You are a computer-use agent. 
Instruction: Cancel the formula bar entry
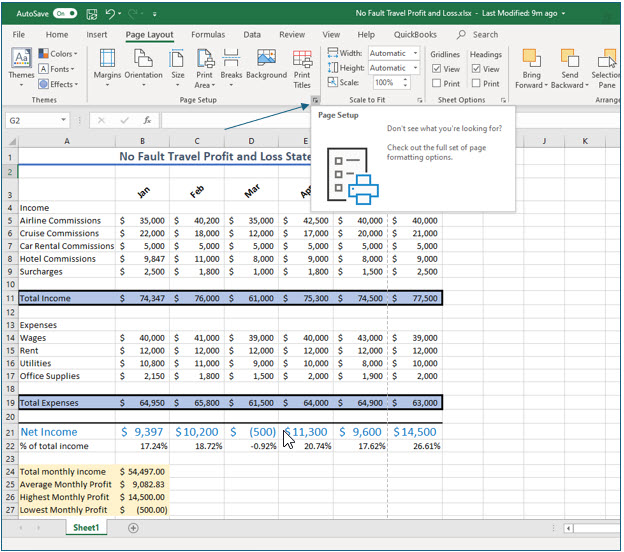[x=101, y=120]
